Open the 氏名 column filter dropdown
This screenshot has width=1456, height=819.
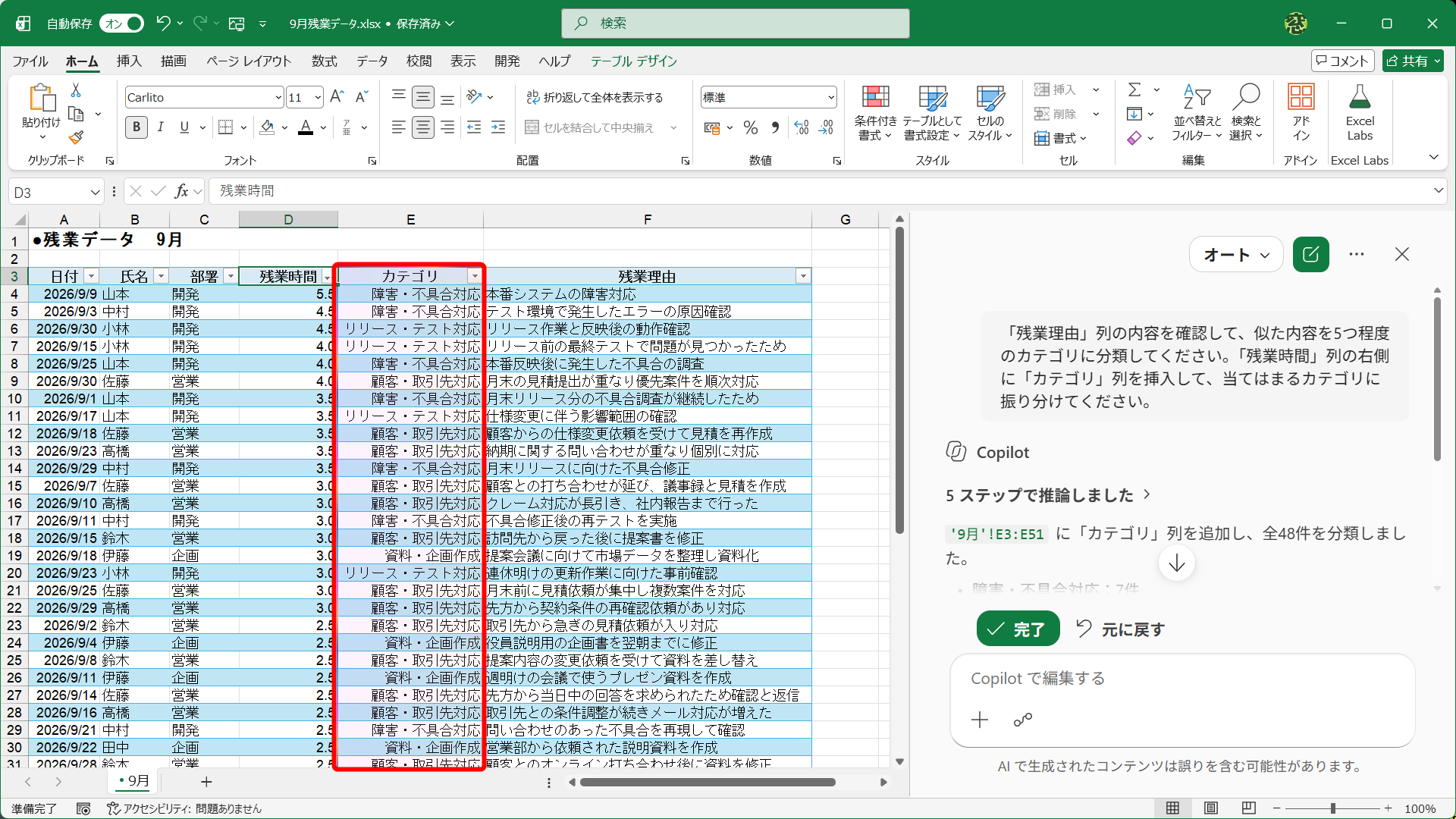pyautogui.click(x=161, y=277)
